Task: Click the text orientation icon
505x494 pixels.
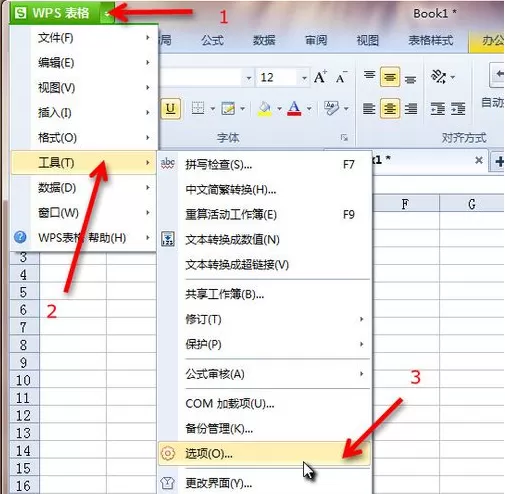Action: point(439,77)
